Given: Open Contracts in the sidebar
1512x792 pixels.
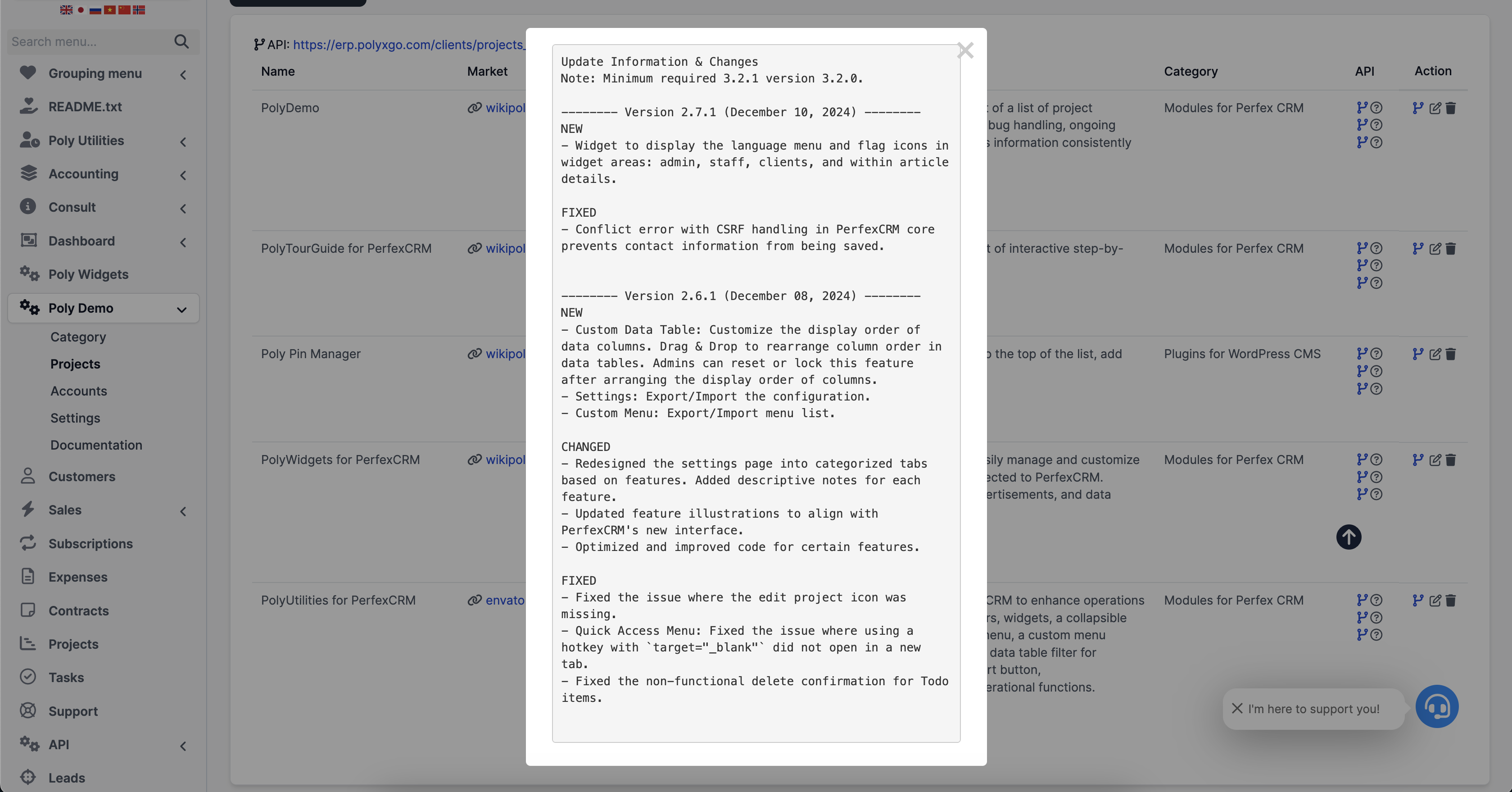Looking at the screenshot, I should pos(79,610).
